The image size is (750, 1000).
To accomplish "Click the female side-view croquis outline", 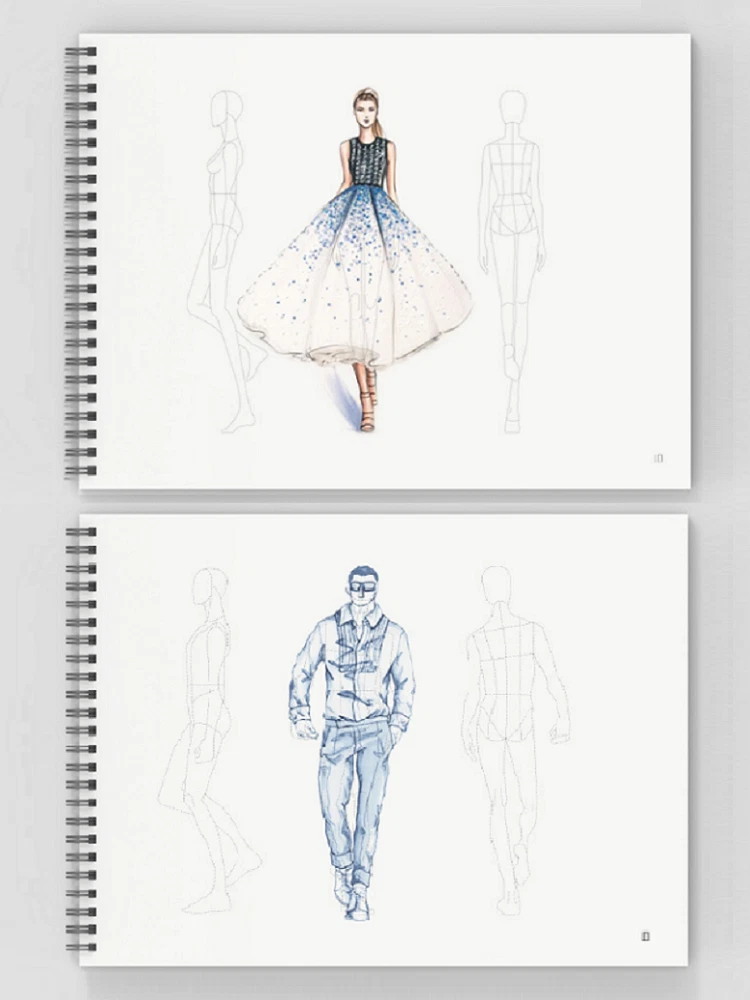I will (x=227, y=261).
